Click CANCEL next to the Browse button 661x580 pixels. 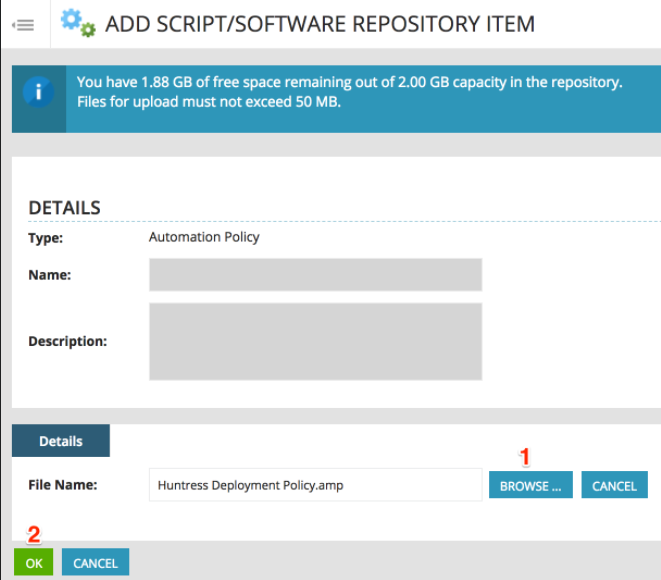coord(614,485)
